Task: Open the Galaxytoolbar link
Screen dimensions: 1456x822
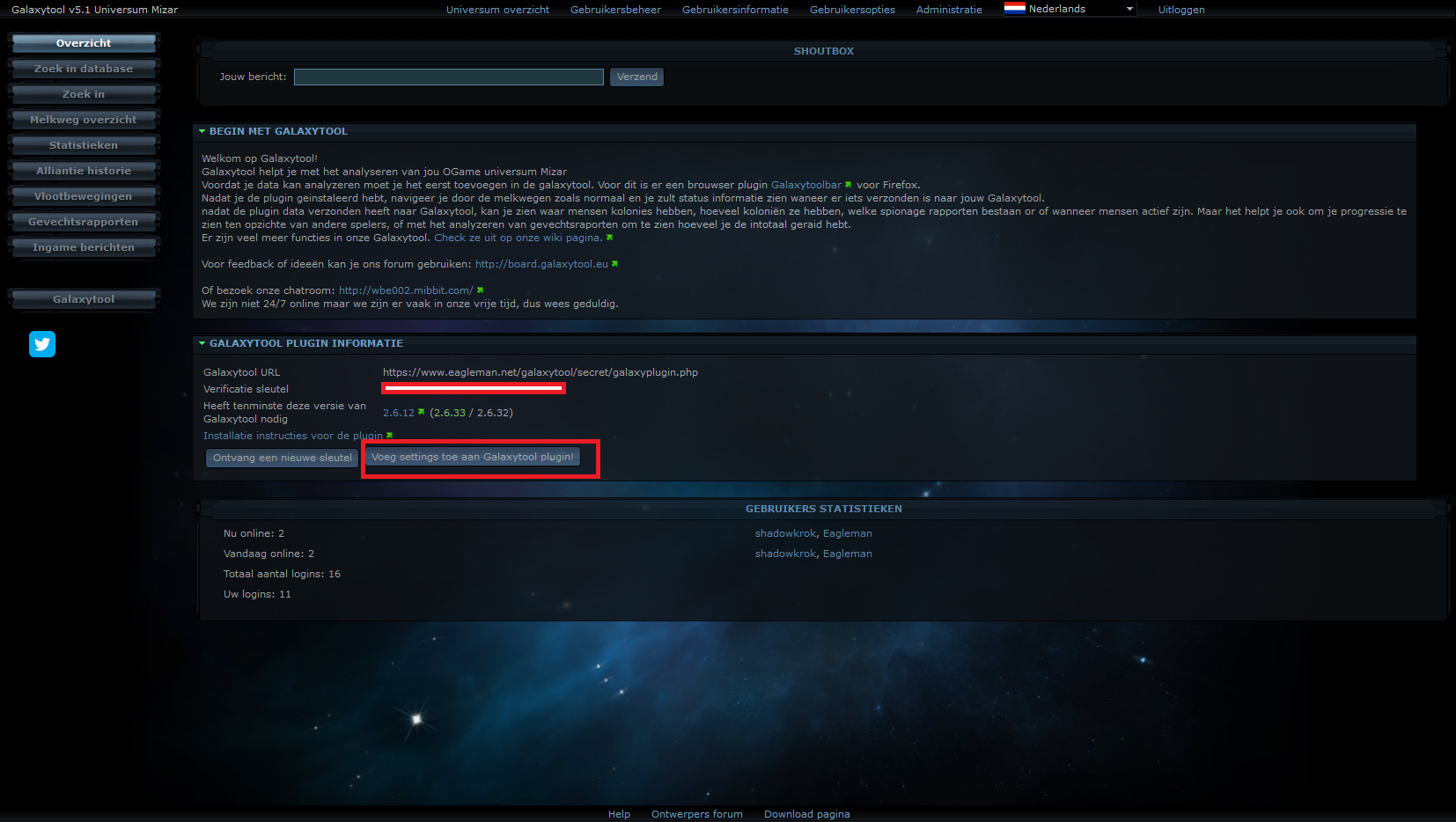Action: [x=806, y=185]
